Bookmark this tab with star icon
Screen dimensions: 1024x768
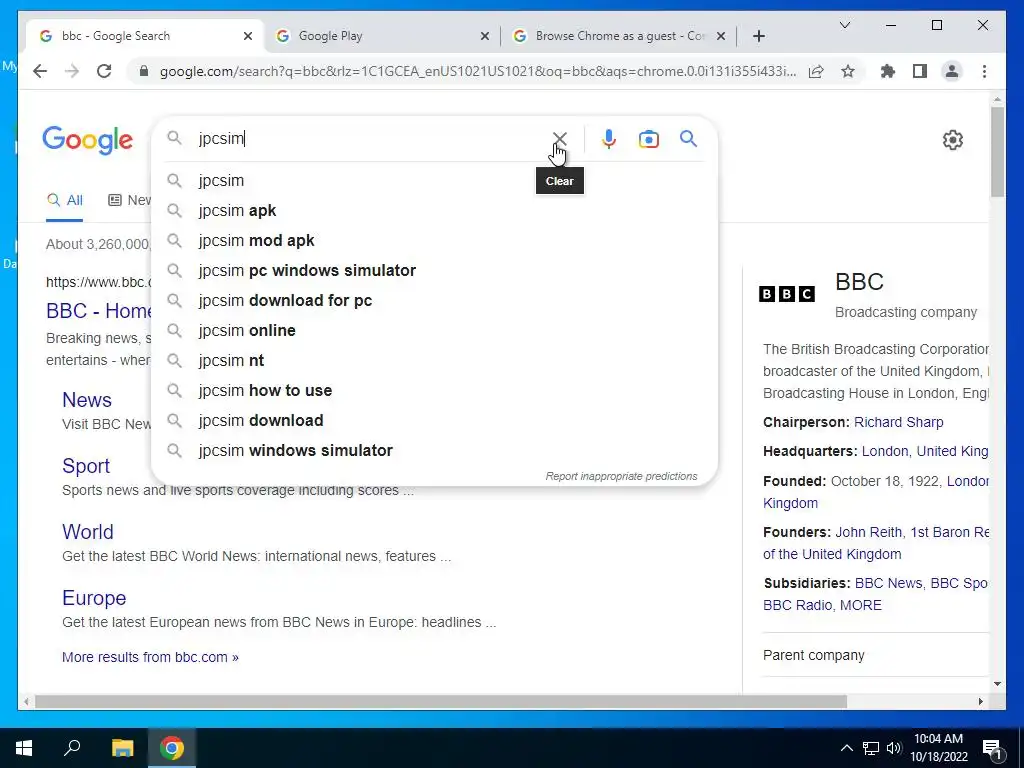point(848,71)
